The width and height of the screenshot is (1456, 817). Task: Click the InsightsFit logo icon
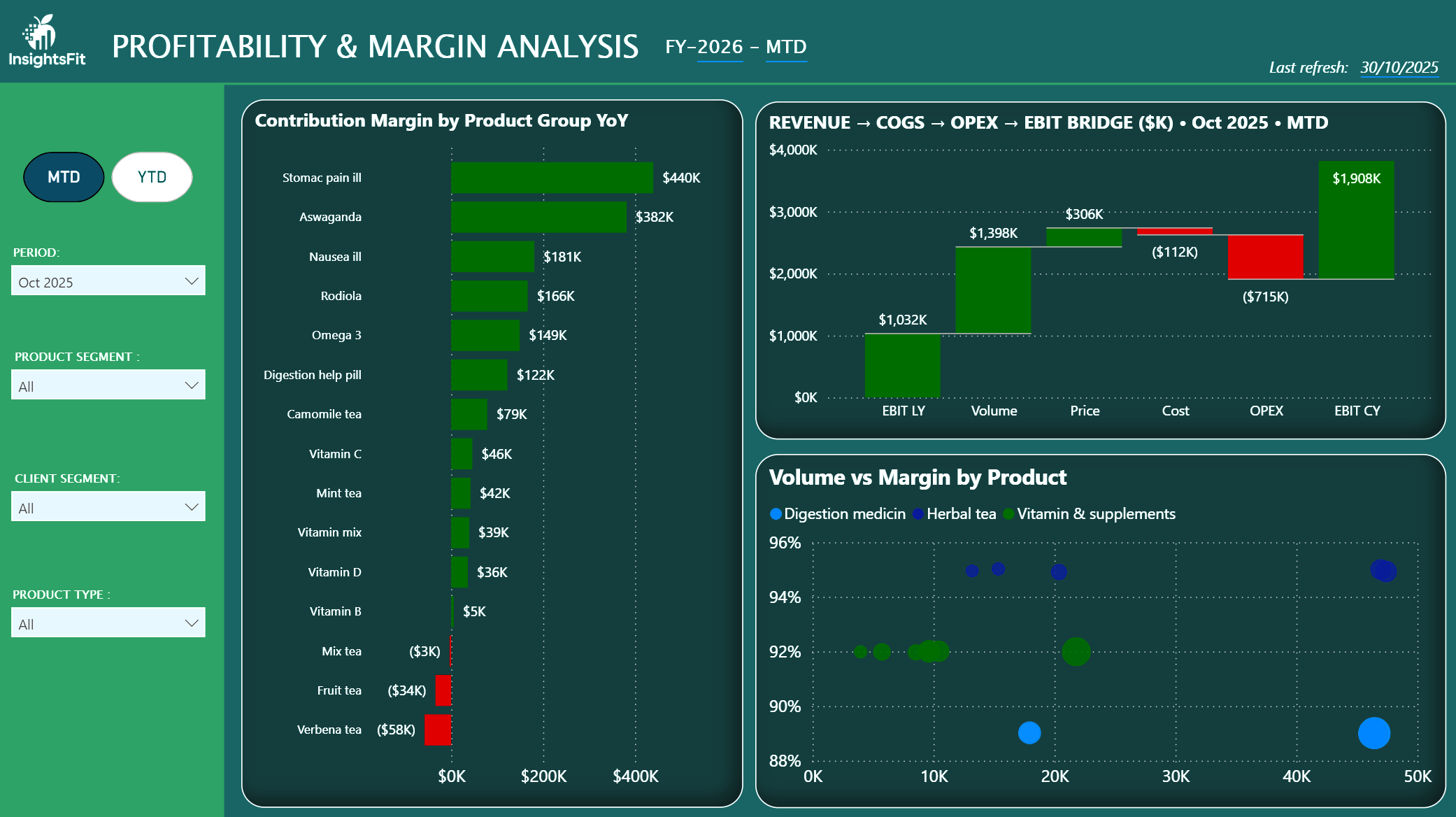tap(41, 33)
